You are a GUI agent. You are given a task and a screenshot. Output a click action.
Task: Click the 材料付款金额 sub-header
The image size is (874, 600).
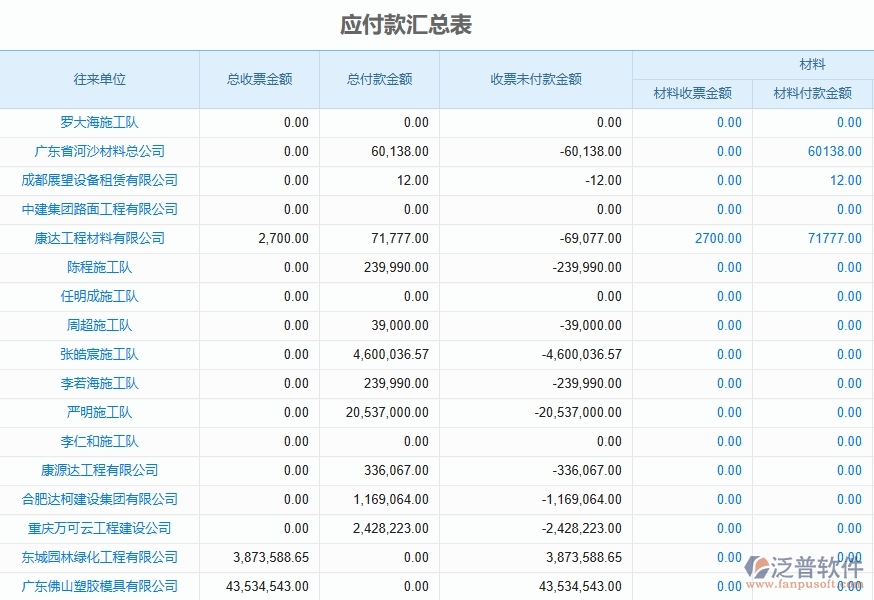[813, 93]
